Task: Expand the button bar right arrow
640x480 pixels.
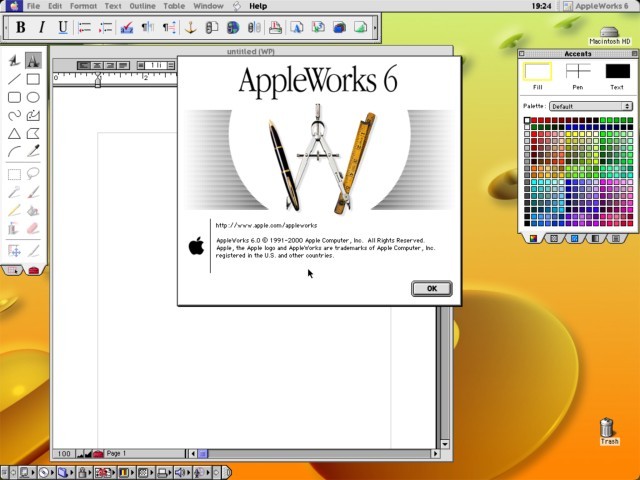Action: 375,28
